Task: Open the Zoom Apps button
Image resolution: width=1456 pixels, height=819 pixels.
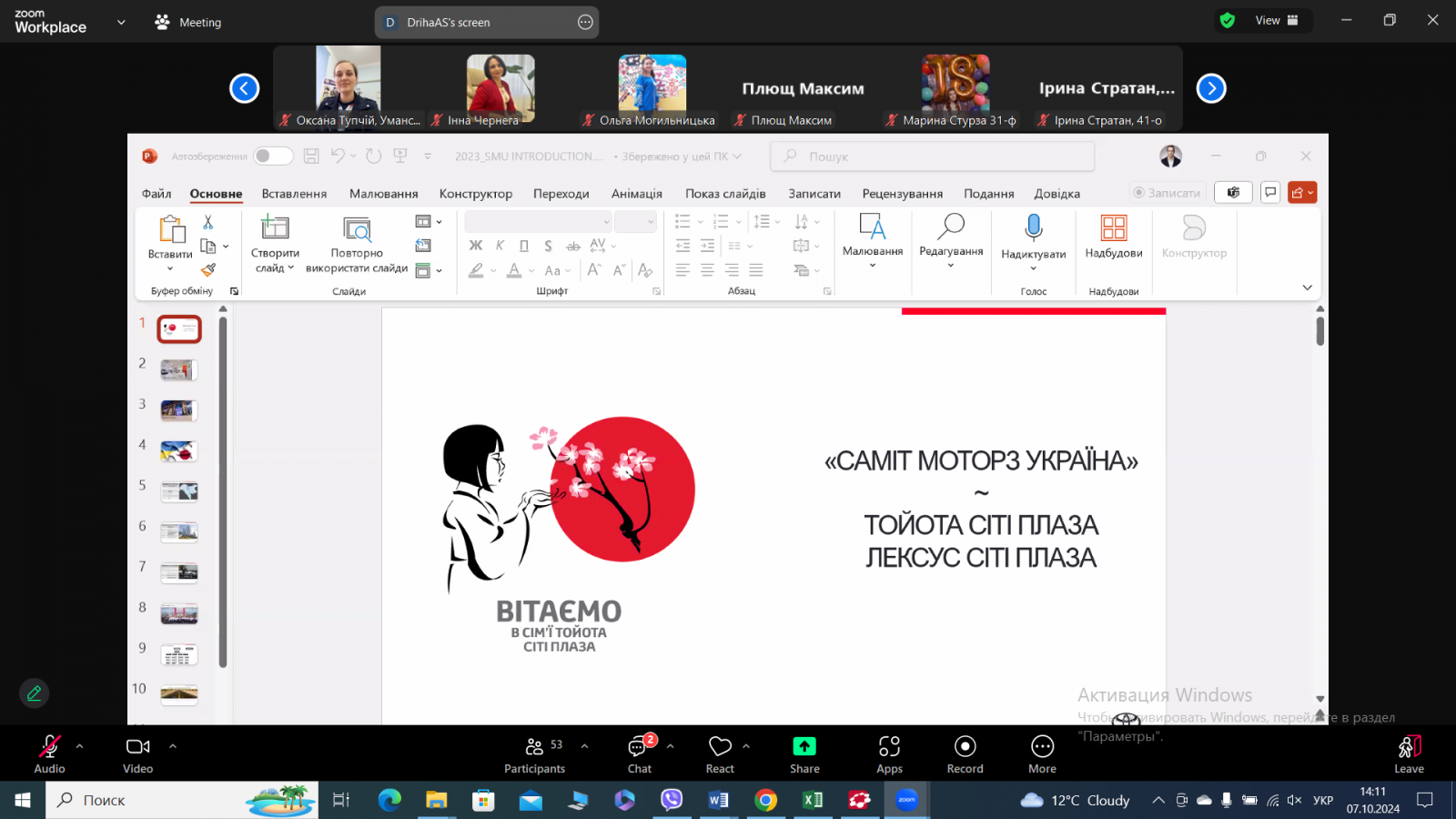Action: 889,754
